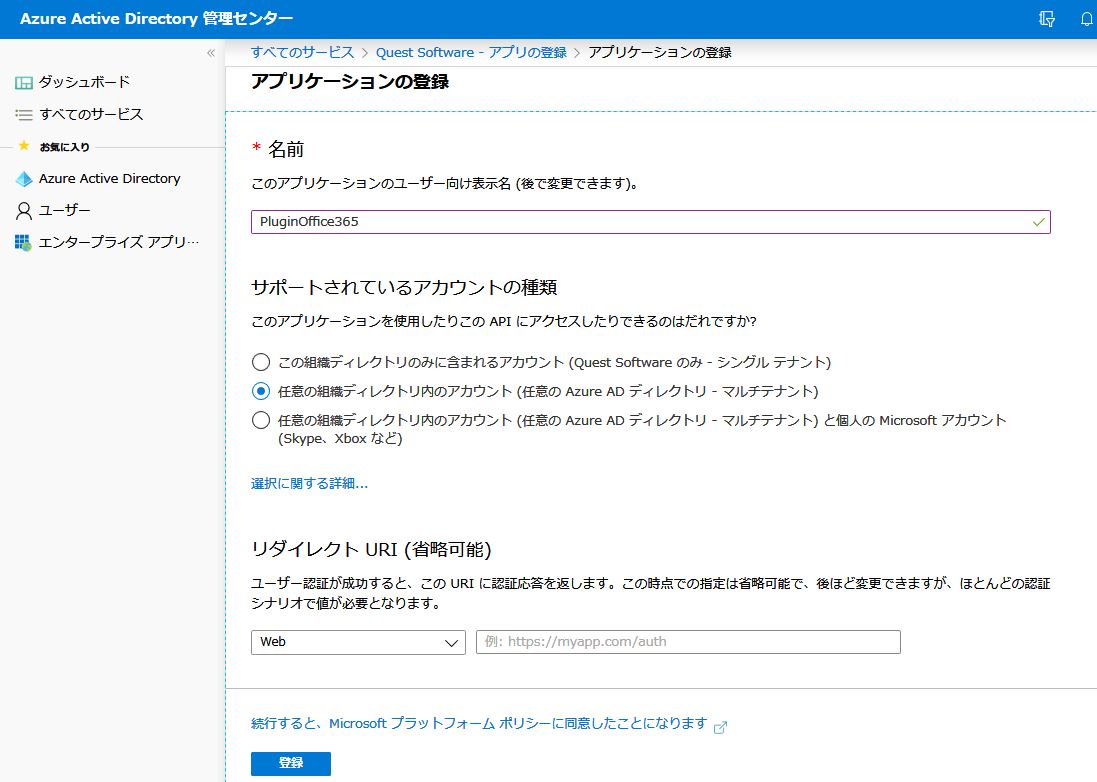This screenshot has width=1097, height=782.
Task: Click the Users person icon
Action: tap(24, 211)
